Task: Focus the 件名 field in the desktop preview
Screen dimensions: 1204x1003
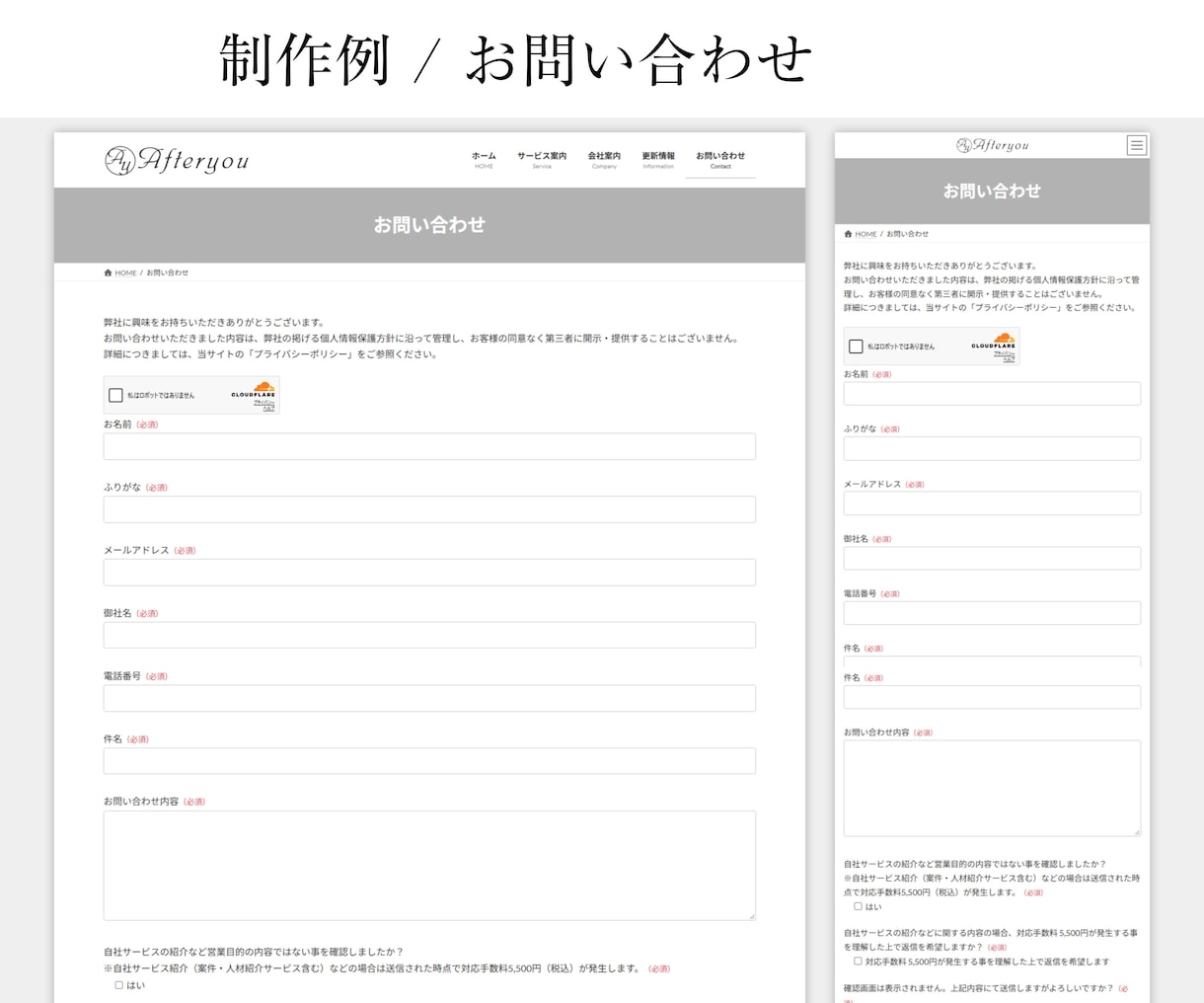Action: 429,761
